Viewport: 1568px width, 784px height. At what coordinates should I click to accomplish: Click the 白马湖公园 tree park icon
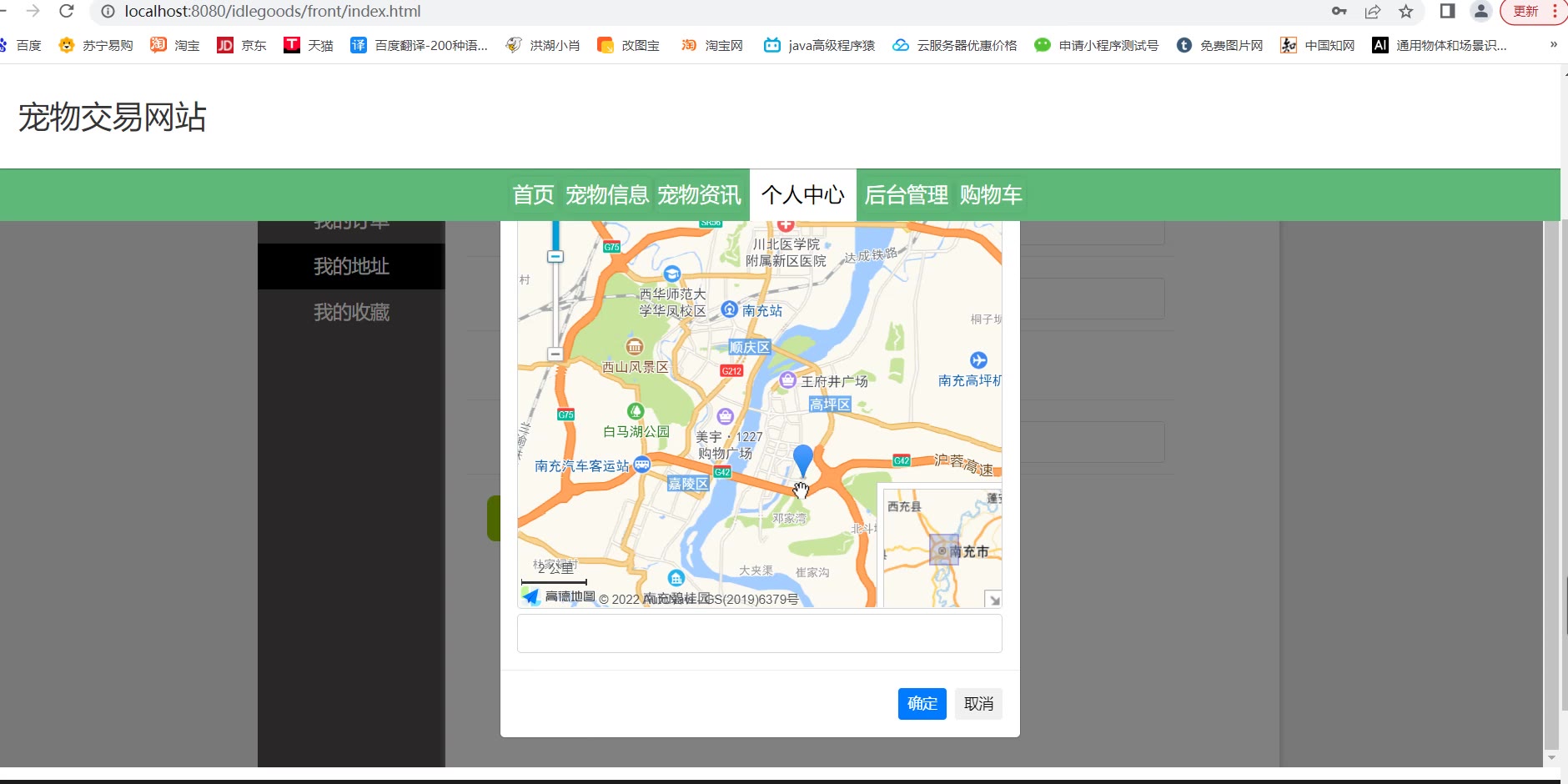[x=636, y=411]
